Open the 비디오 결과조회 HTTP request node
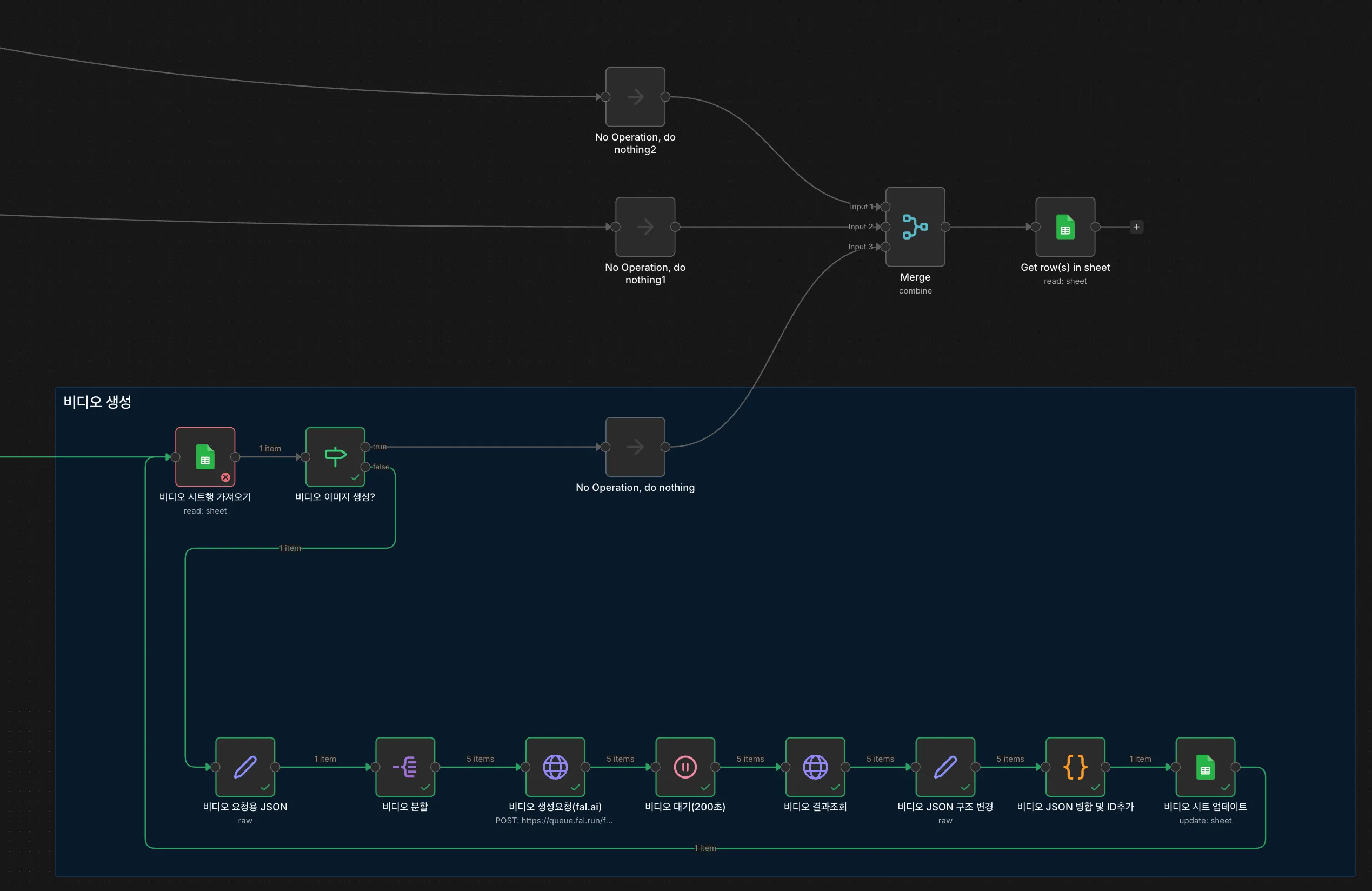 (815, 767)
